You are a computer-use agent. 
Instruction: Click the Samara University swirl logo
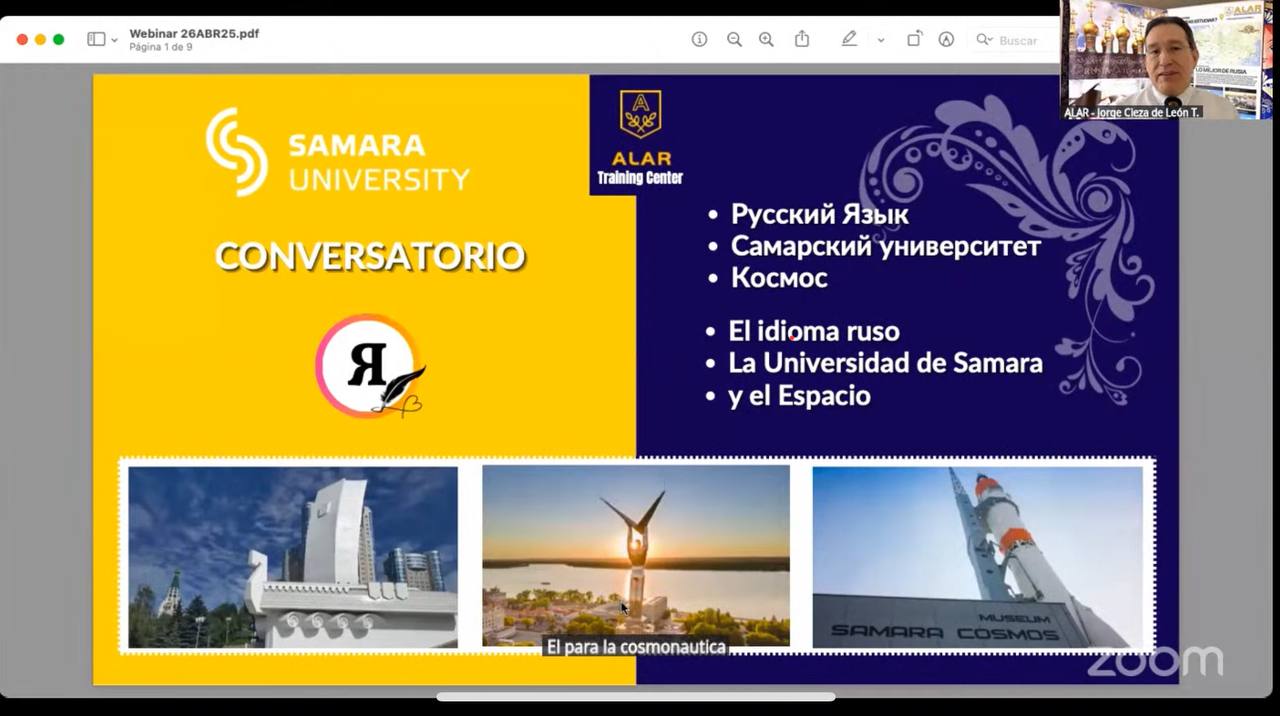[x=237, y=152]
